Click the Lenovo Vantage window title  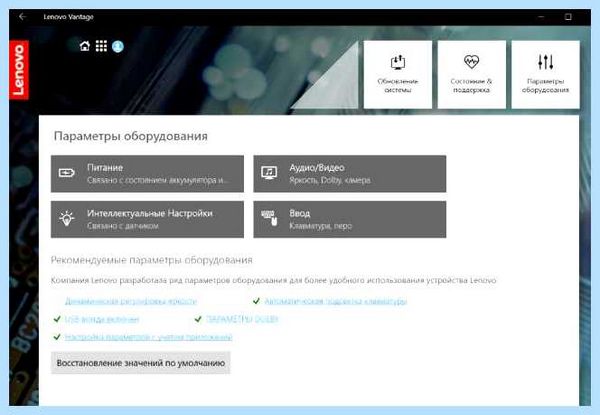point(68,17)
